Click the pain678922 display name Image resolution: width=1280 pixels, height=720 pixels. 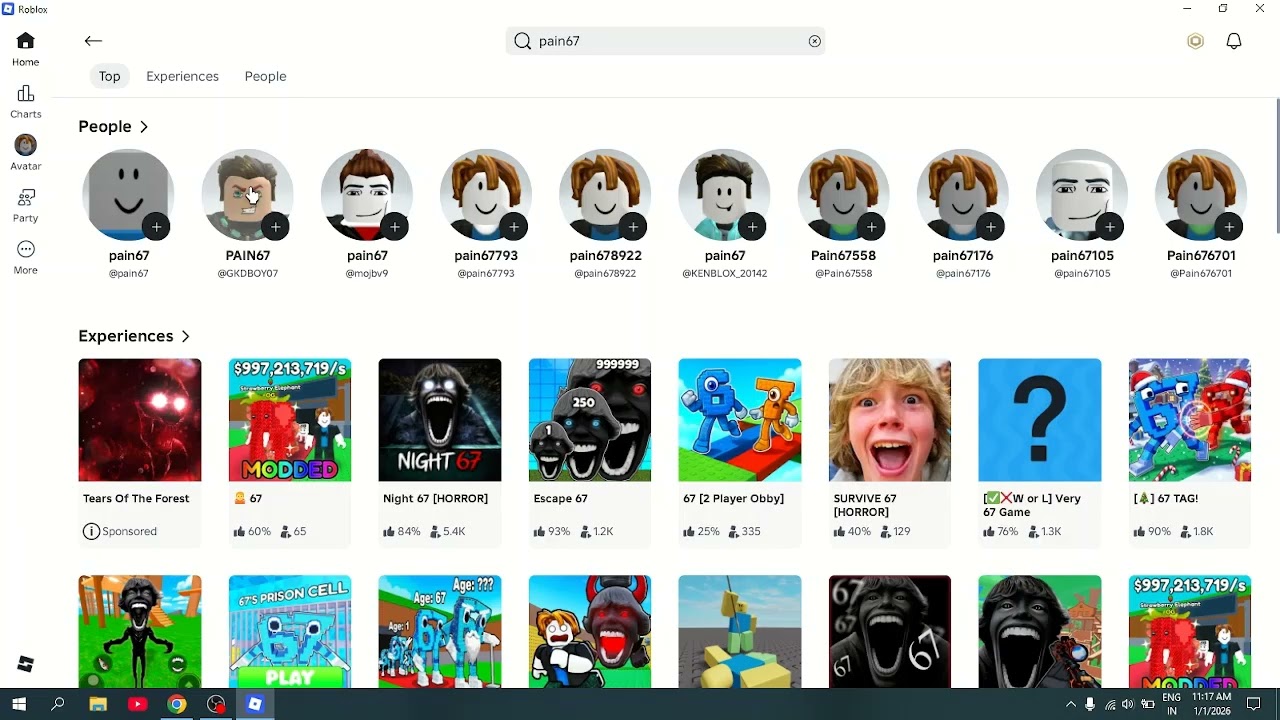click(x=606, y=256)
